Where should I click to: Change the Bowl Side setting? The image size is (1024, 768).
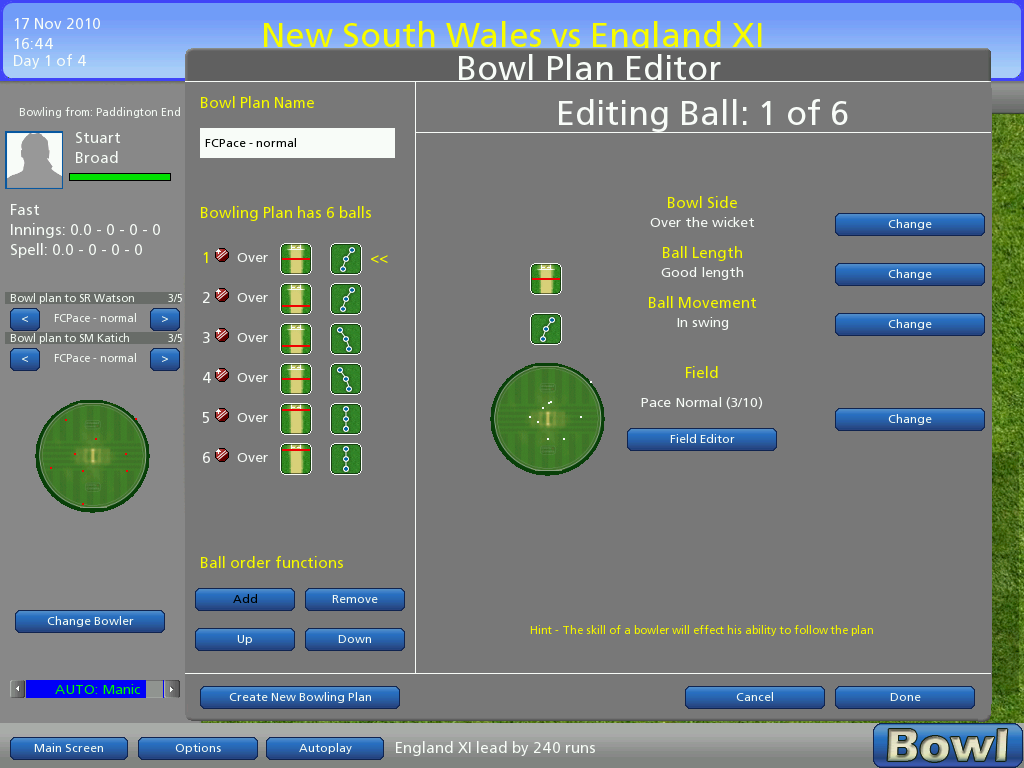[910, 224]
